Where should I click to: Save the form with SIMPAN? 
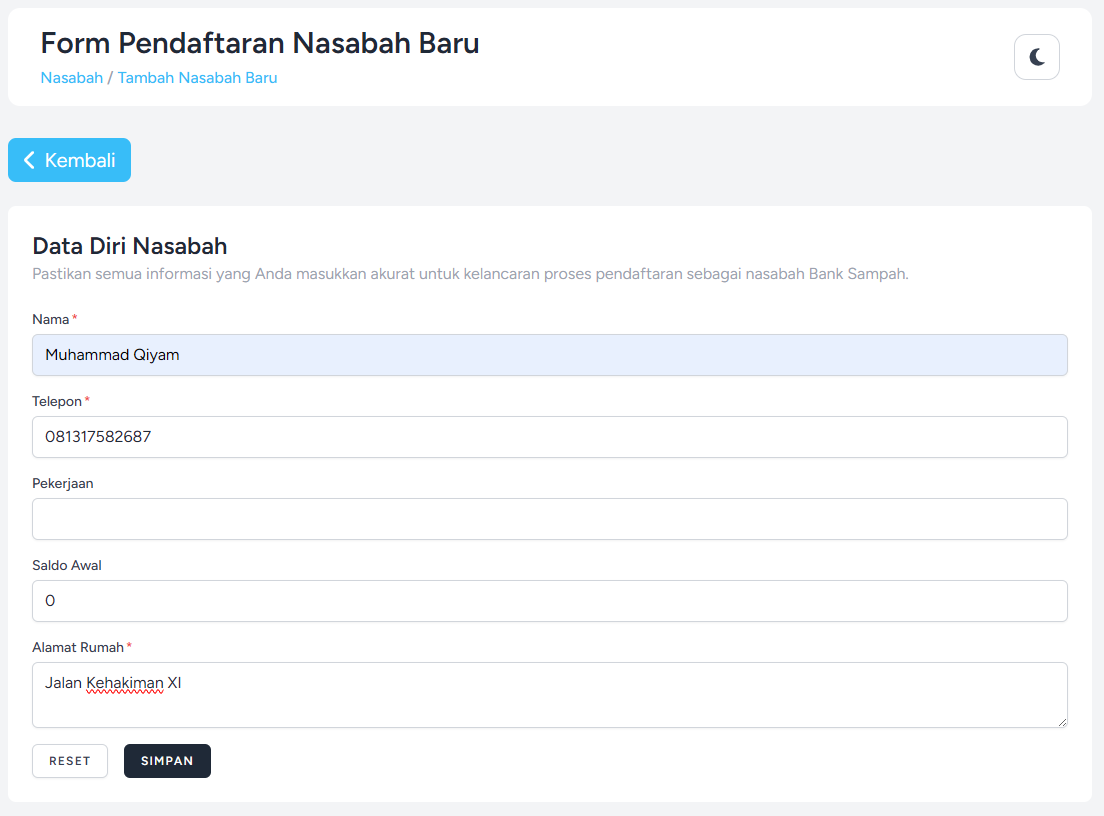point(167,761)
